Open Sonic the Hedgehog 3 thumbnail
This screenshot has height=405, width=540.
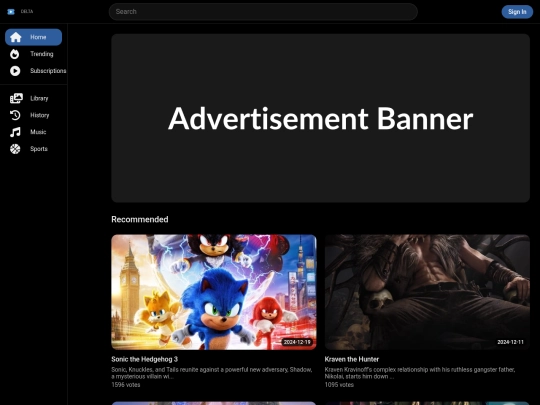coord(214,292)
